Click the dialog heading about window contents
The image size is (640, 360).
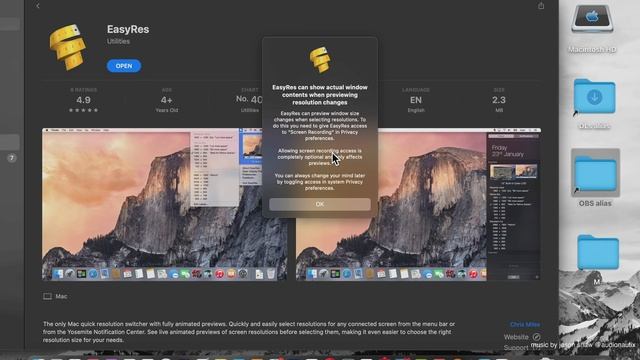pyautogui.click(x=320, y=95)
